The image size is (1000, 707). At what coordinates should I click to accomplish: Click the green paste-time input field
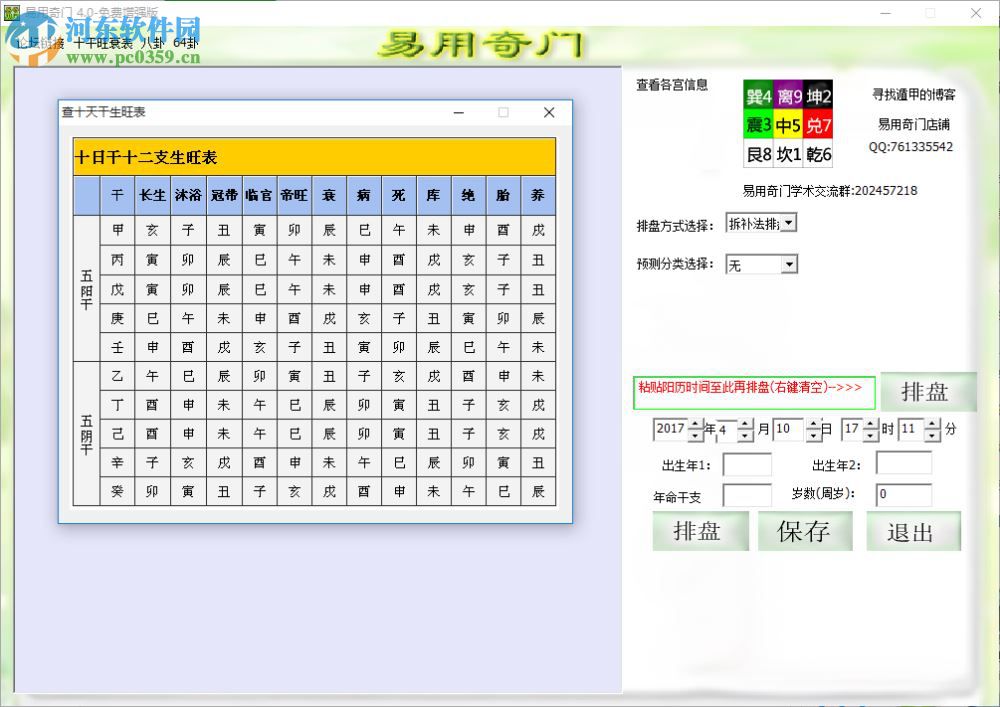click(x=754, y=392)
